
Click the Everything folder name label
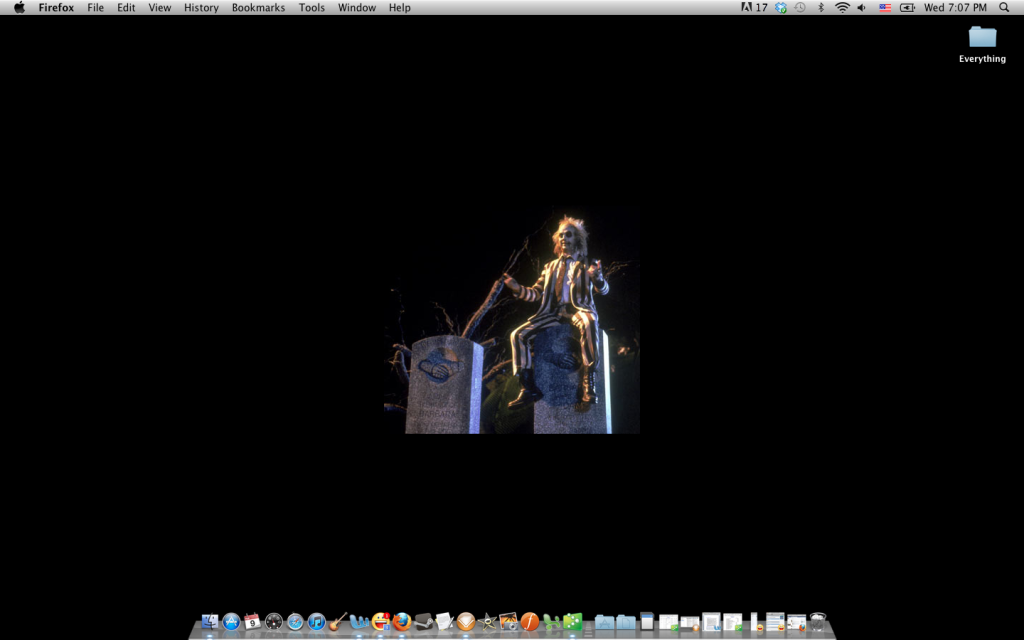[x=982, y=59]
